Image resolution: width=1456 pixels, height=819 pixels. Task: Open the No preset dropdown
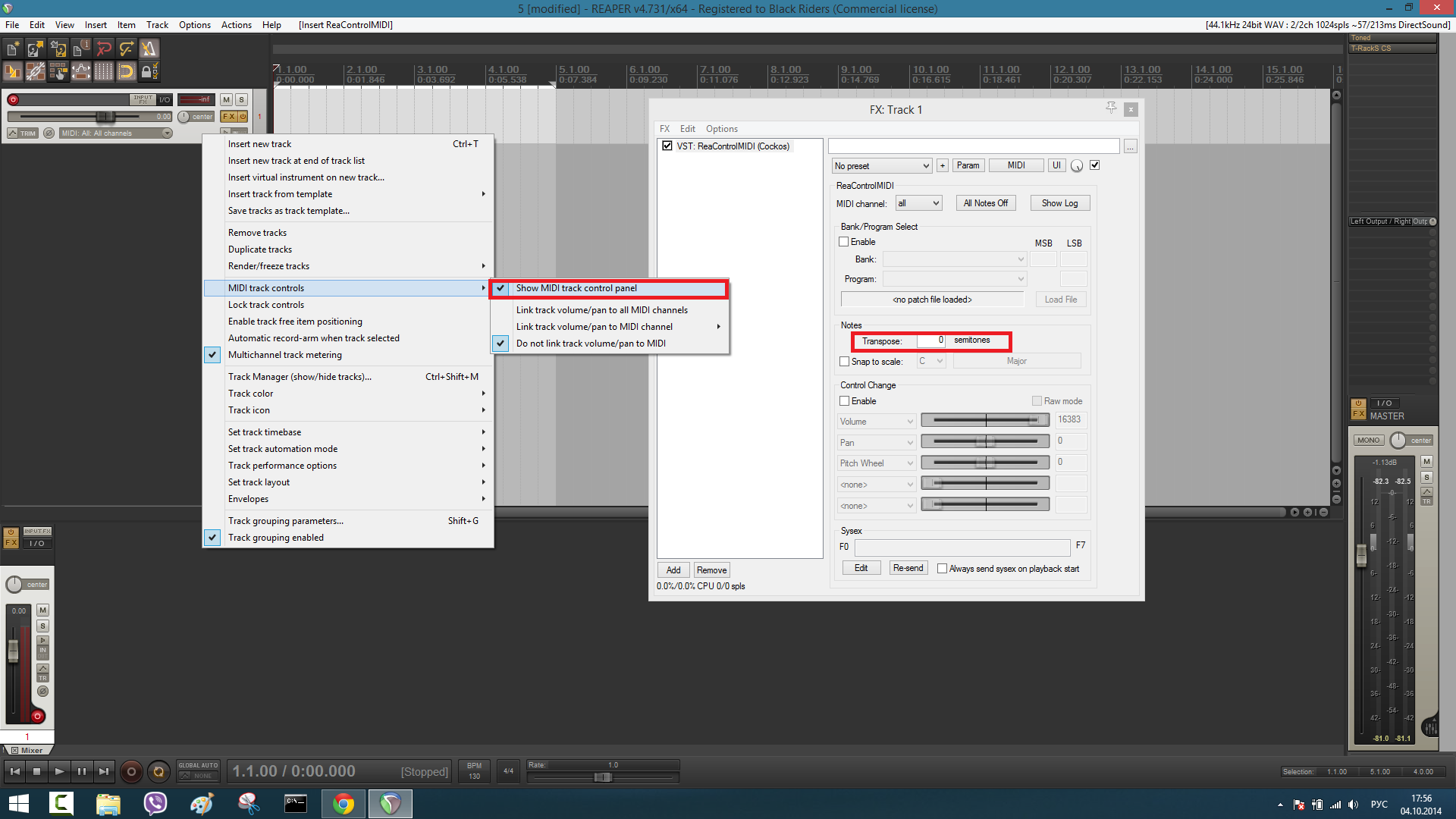[x=881, y=166]
